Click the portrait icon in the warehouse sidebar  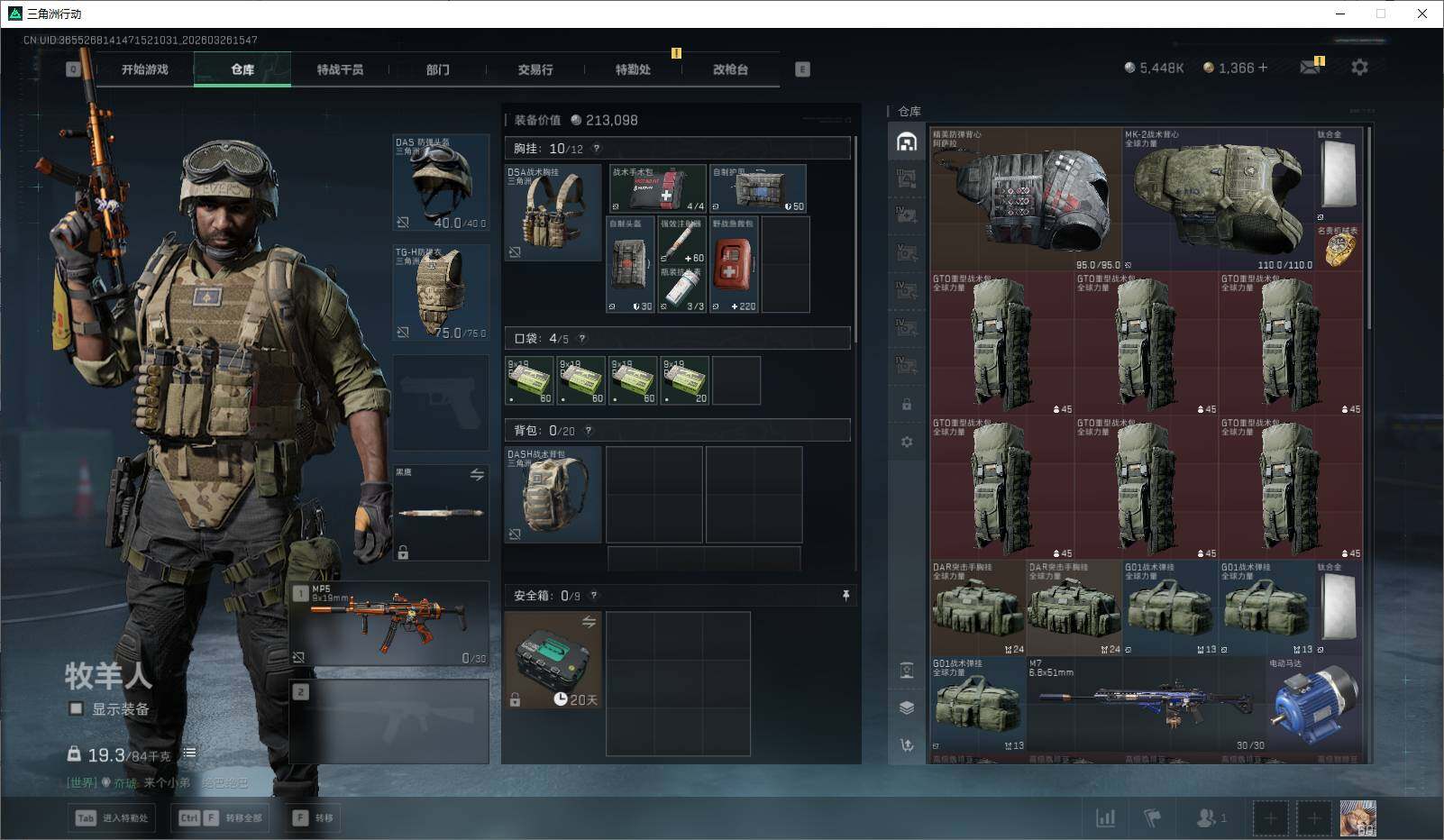[x=907, y=670]
